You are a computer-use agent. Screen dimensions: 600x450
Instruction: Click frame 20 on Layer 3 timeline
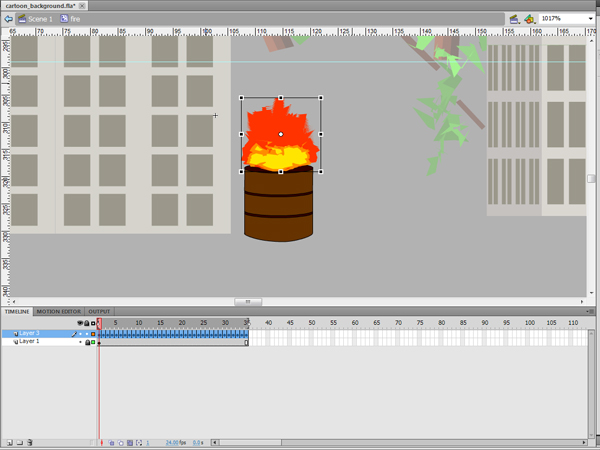pos(182,334)
